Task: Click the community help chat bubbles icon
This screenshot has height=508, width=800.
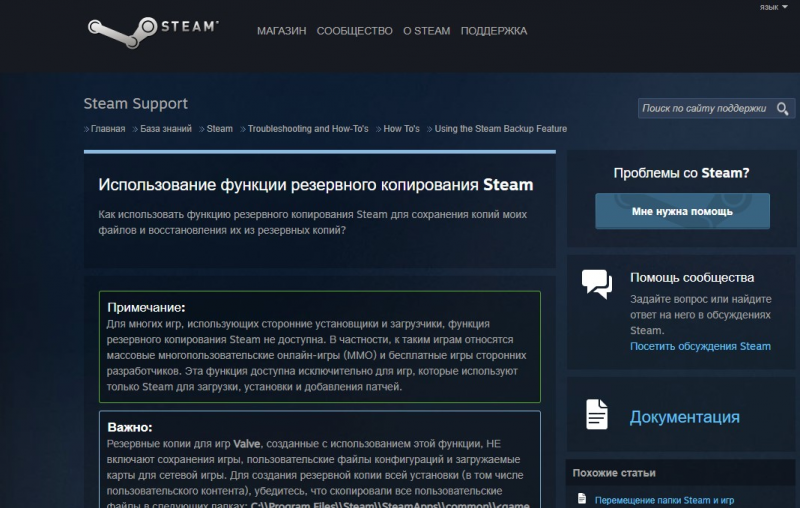Action: [x=597, y=284]
